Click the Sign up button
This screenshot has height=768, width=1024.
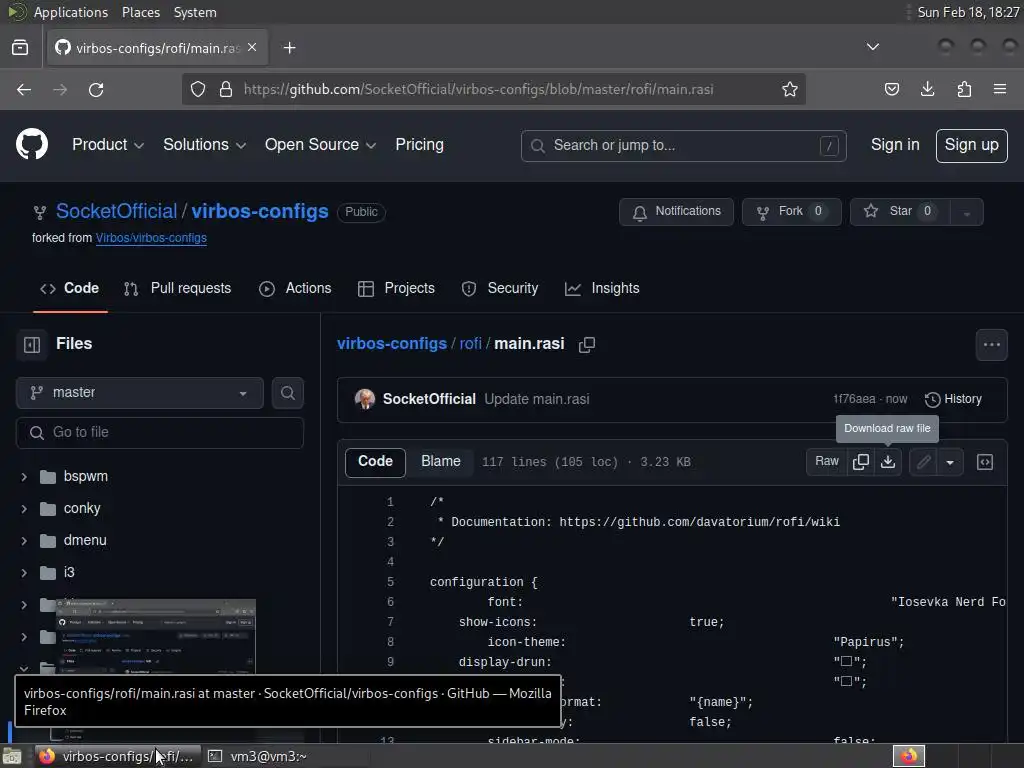click(x=971, y=145)
